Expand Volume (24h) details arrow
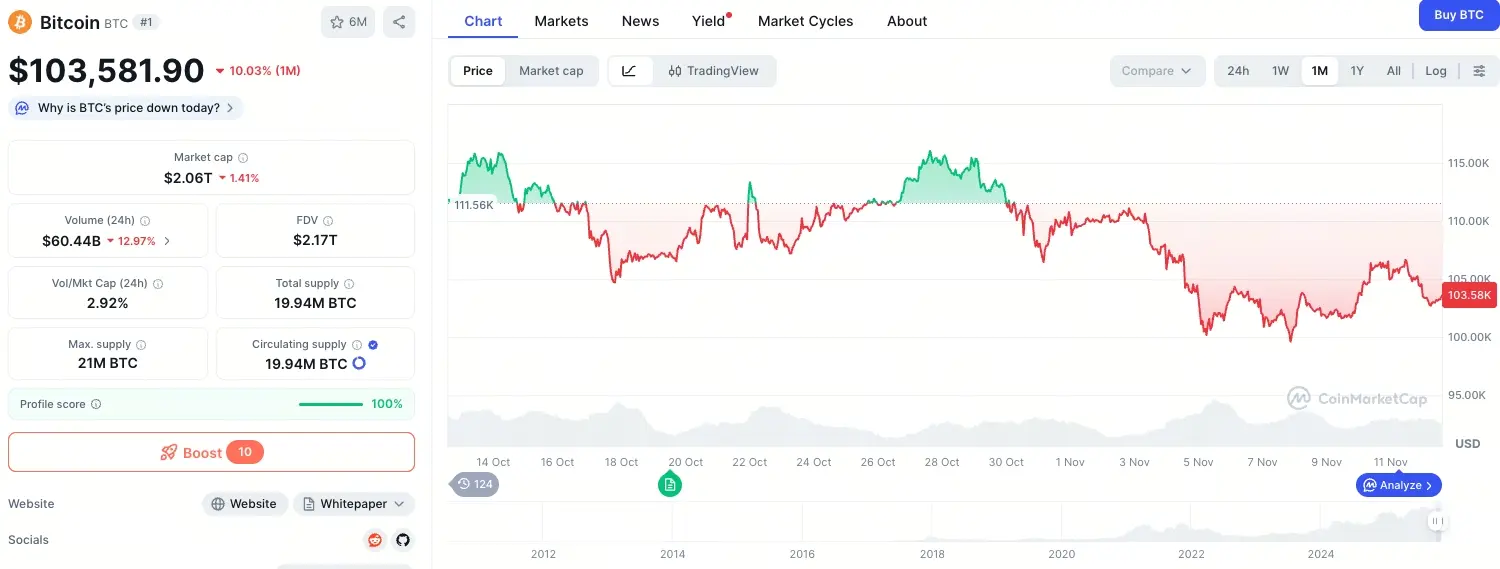This screenshot has width=1500, height=569. tap(167, 241)
